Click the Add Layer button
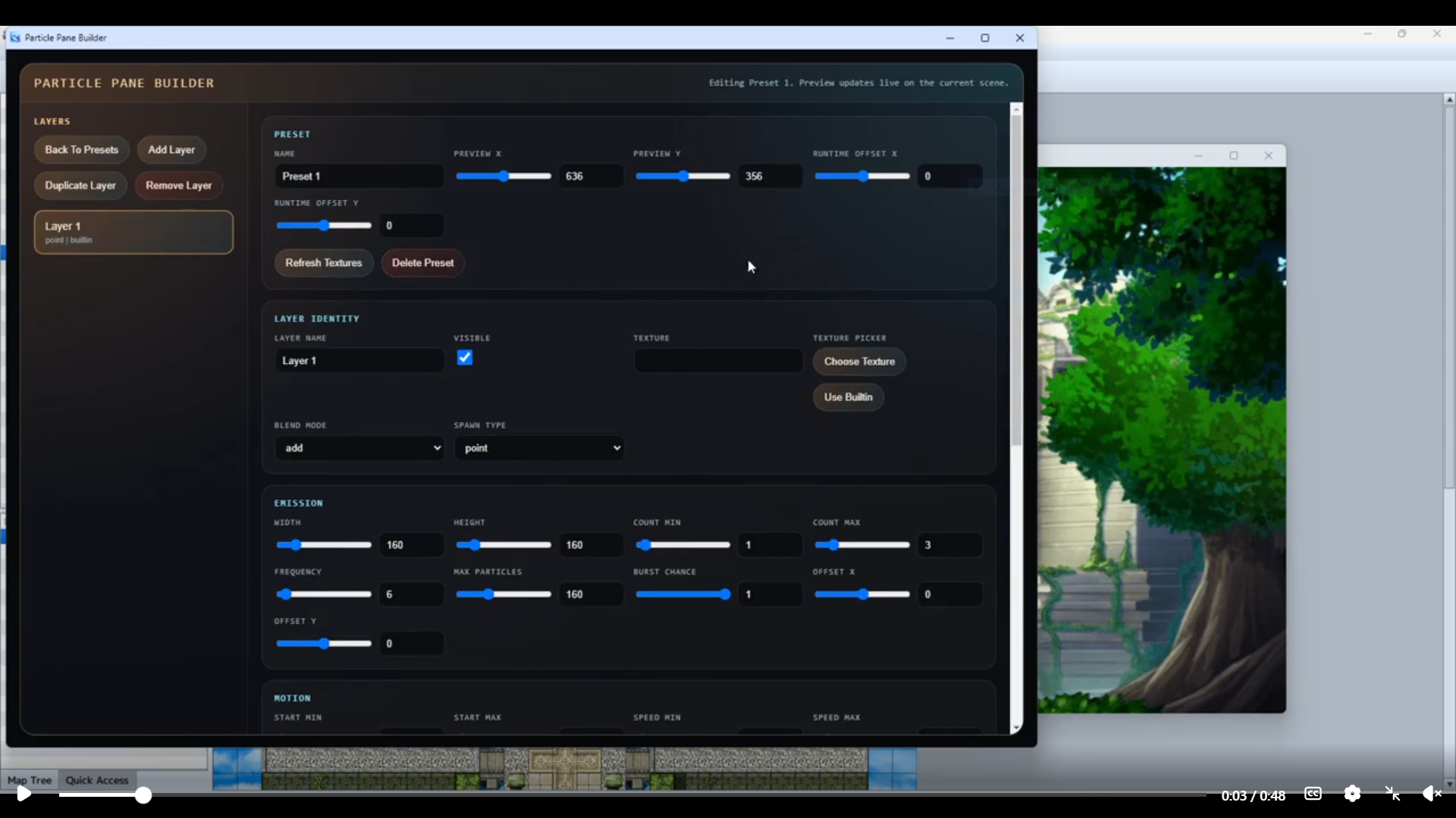The height and width of the screenshot is (818, 1456). pos(171,150)
